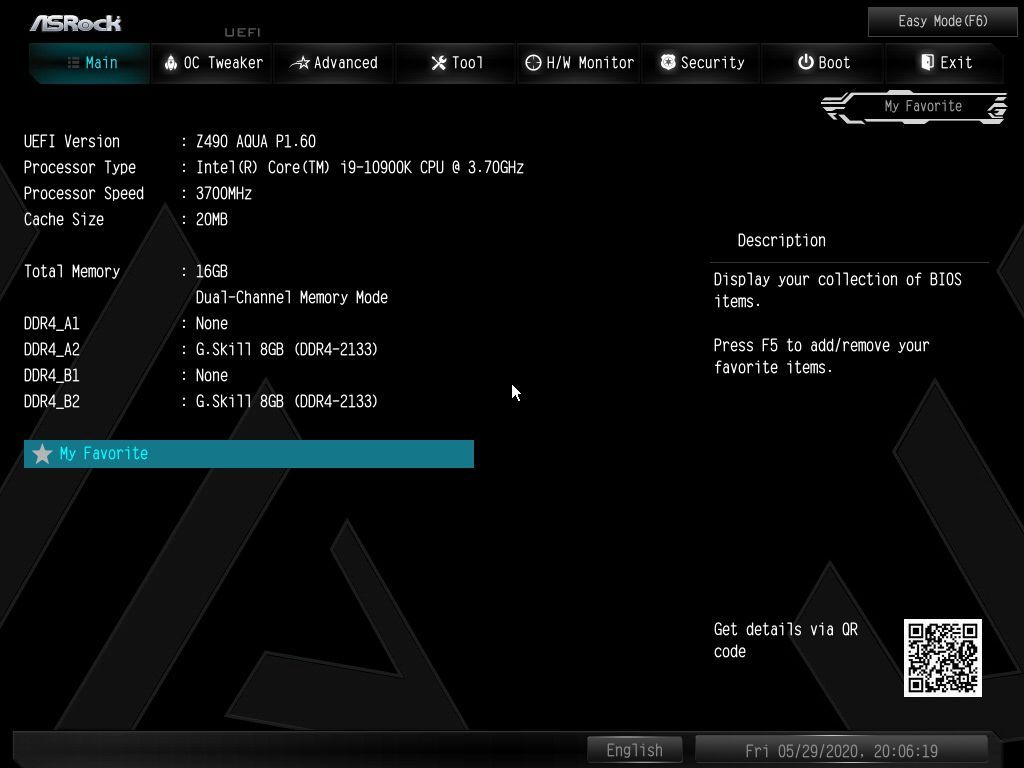
Task: Switch to the Security tab
Action: (701, 63)
